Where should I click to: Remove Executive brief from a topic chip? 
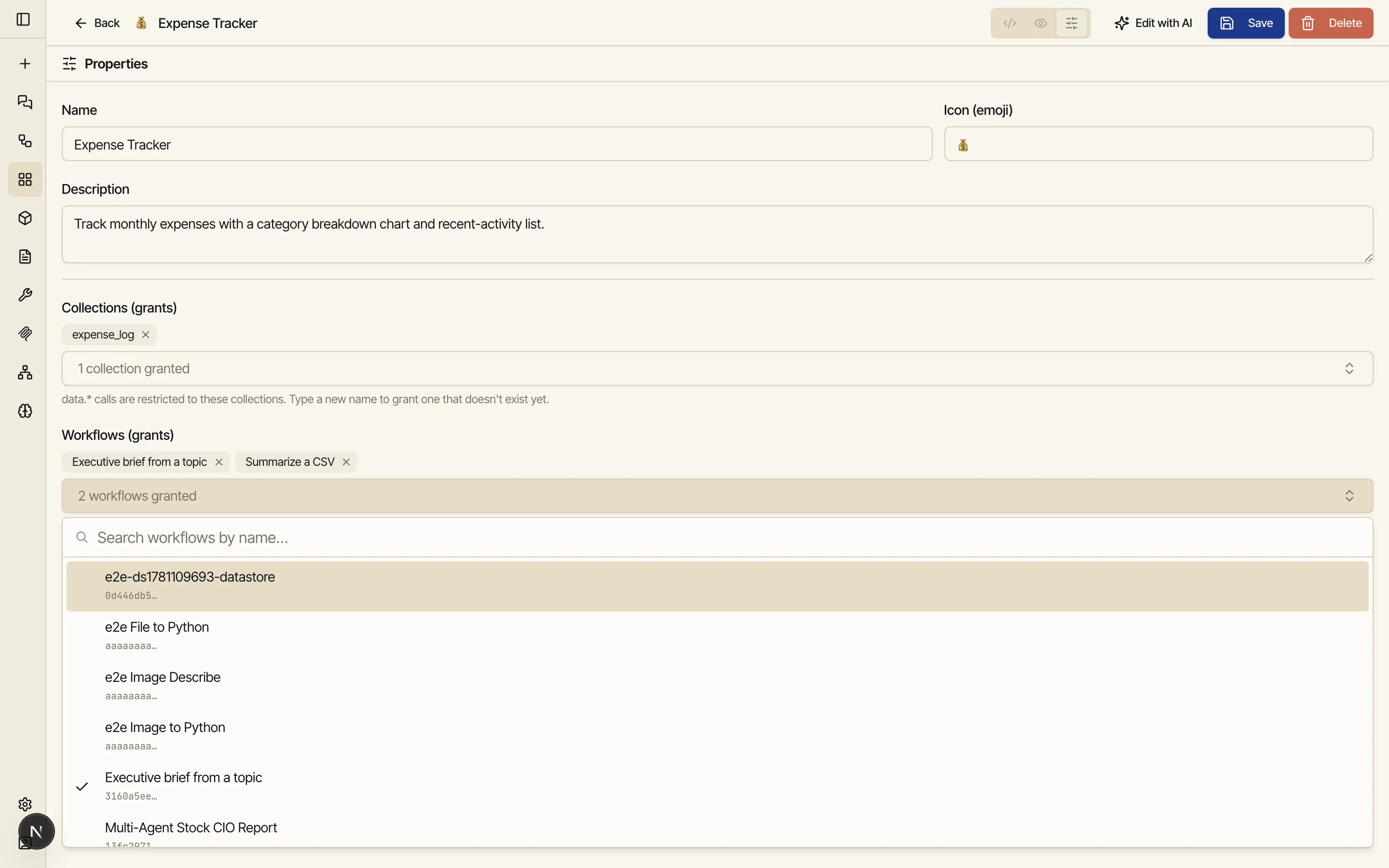pyautogui.click(x=218, y=462)
